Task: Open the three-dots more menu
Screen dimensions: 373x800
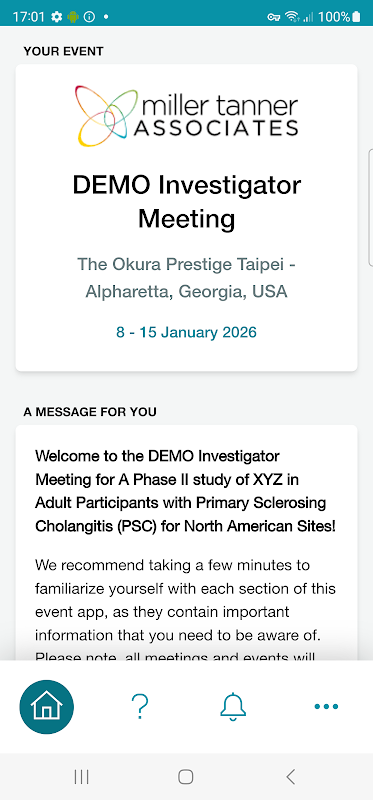Action: [x=326, y=707]
